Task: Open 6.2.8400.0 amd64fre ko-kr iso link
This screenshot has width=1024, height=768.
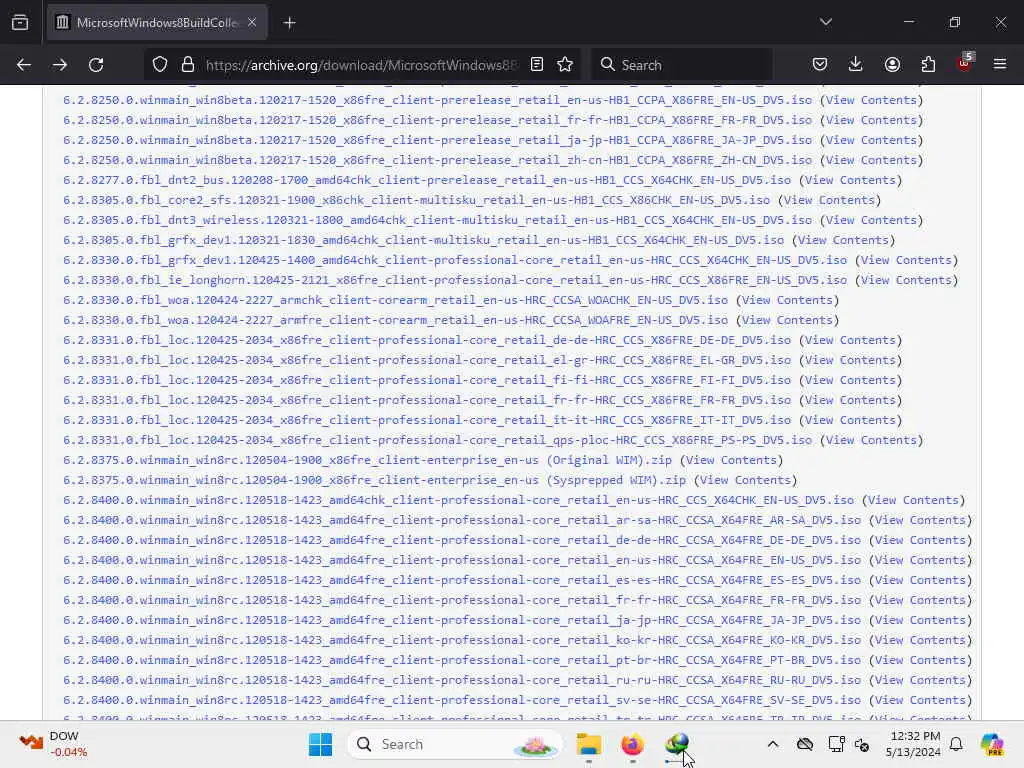Action: tap(462, 640)
